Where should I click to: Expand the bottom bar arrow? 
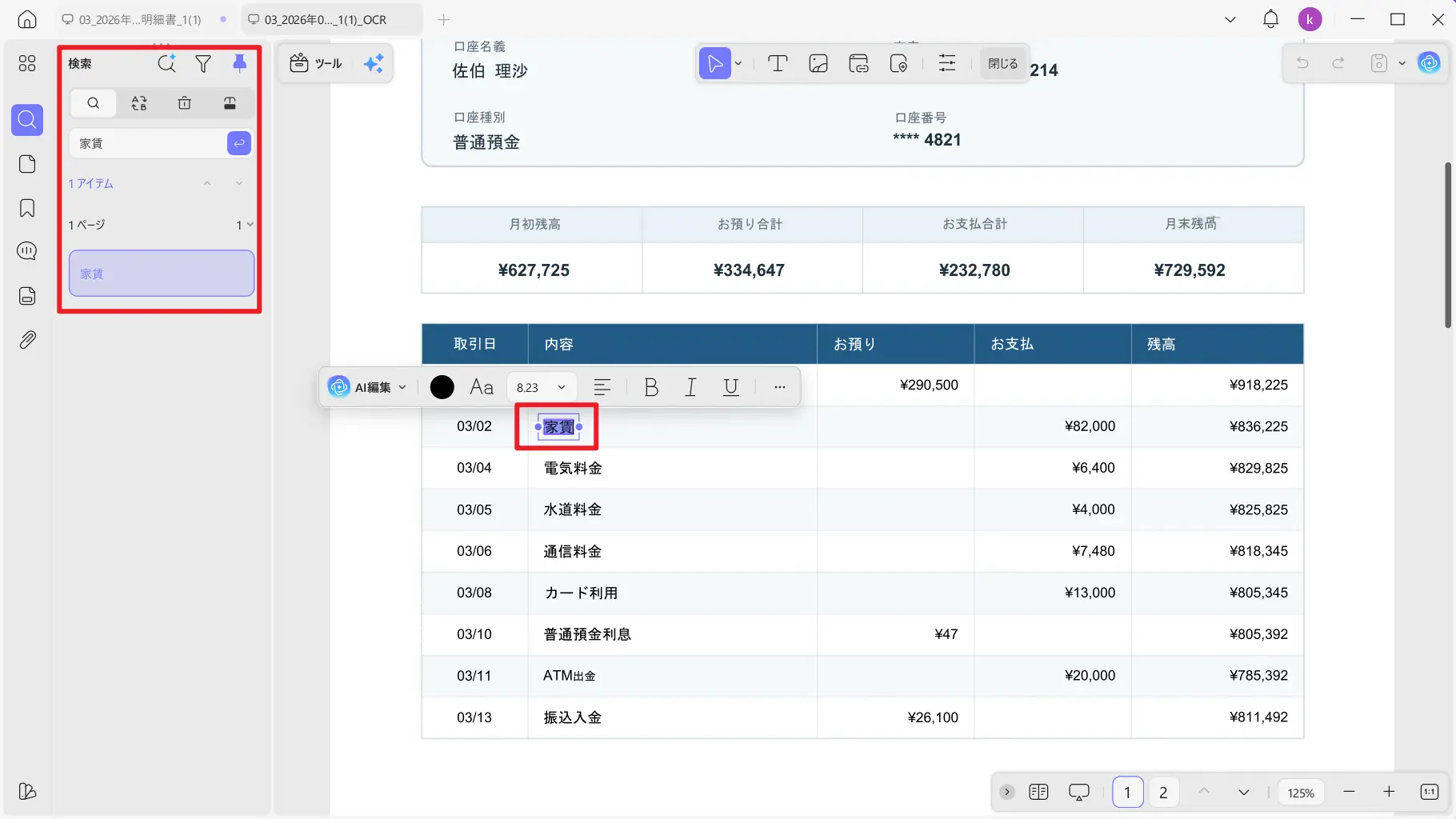[x=1007, y=792]
